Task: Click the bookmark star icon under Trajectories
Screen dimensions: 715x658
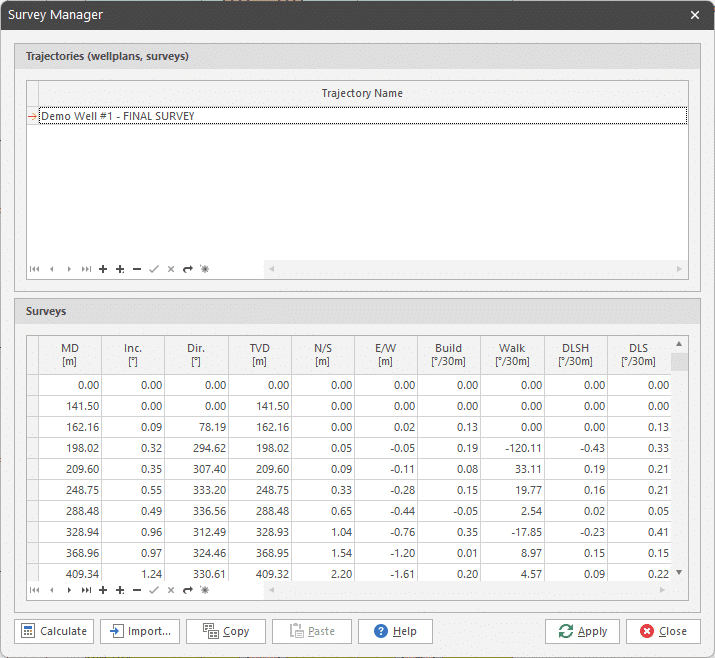Action: [204, 269]
